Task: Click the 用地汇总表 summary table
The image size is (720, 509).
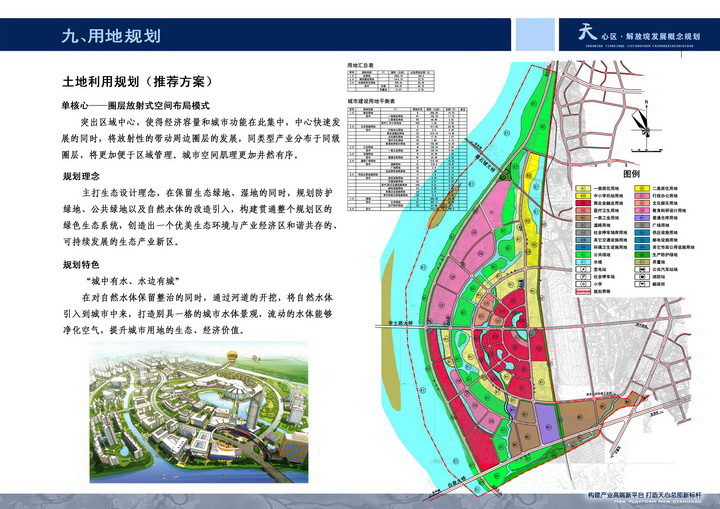Action: tap(390, 81)
